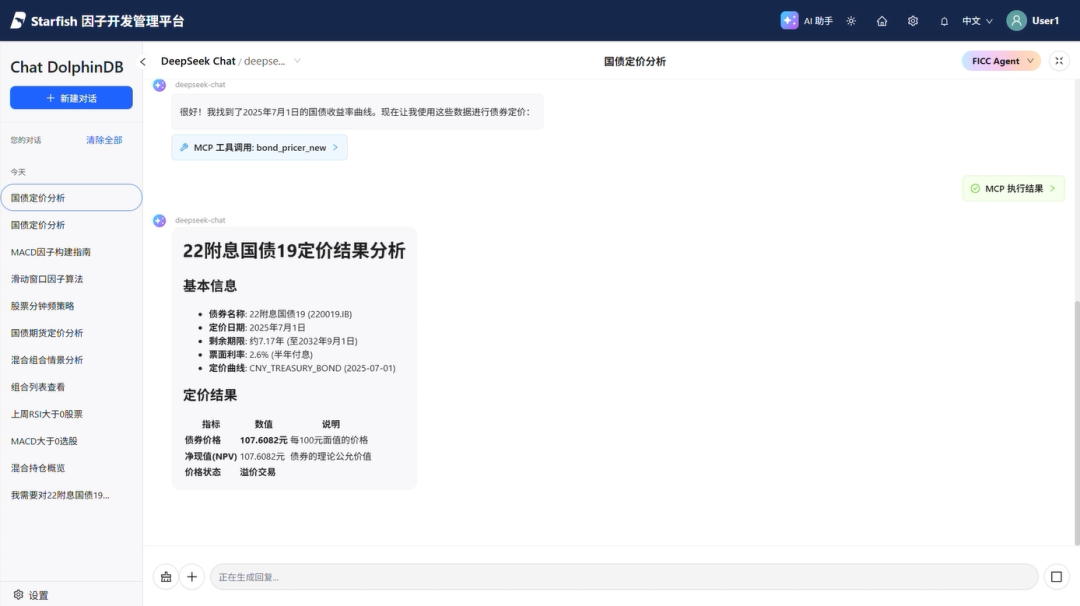Open 上周RSI大于0股票 conversation

point(71,414)
